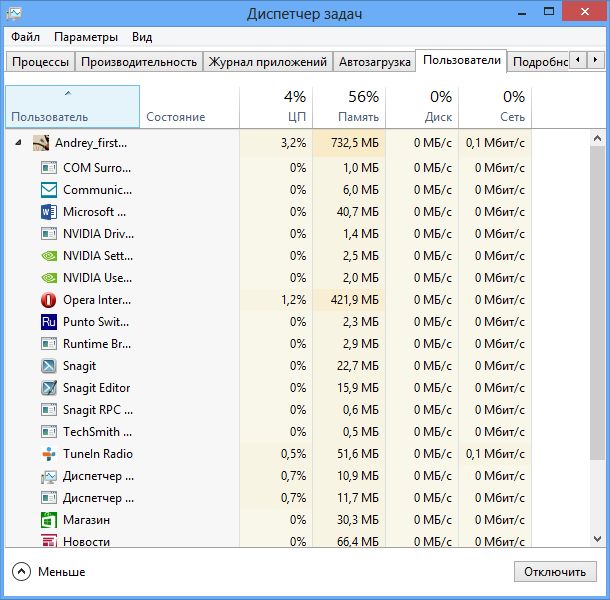Click the Snagit Editor icon

(49, 388)
